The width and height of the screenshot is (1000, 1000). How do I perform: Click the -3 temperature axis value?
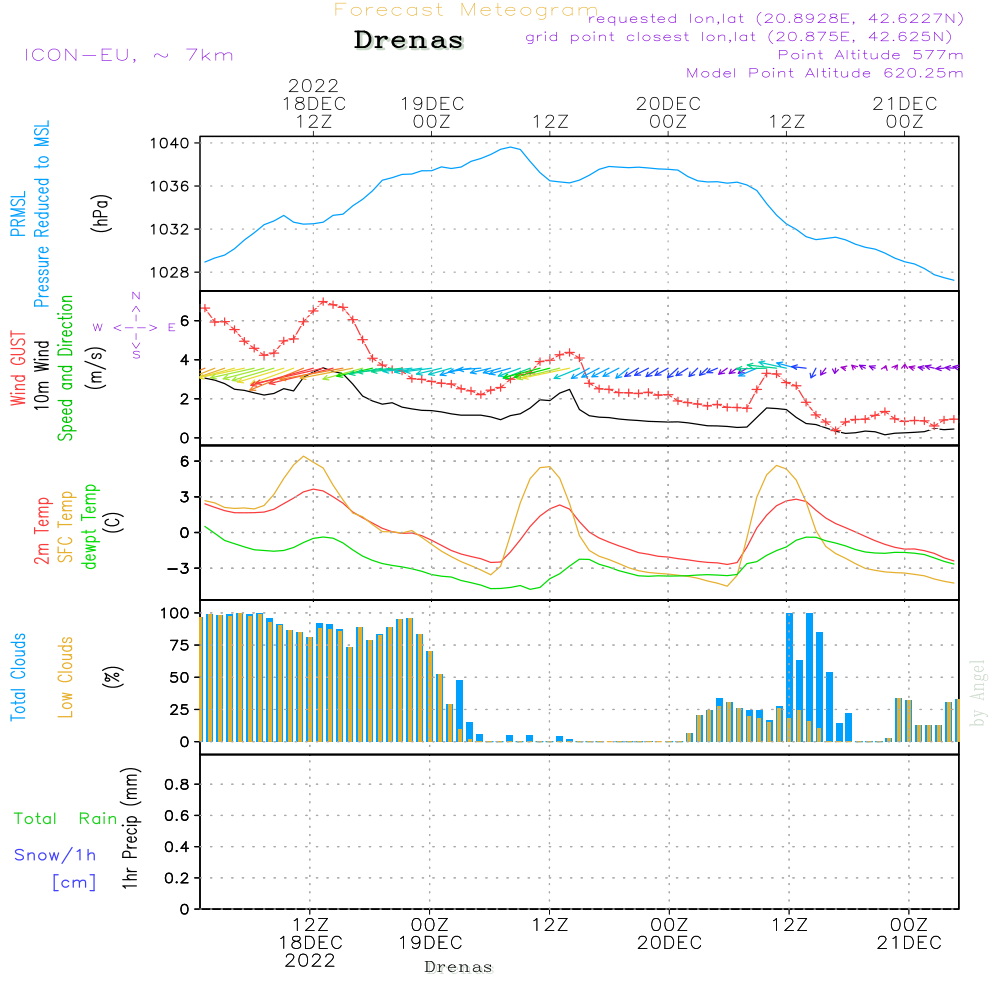point(178,568)
